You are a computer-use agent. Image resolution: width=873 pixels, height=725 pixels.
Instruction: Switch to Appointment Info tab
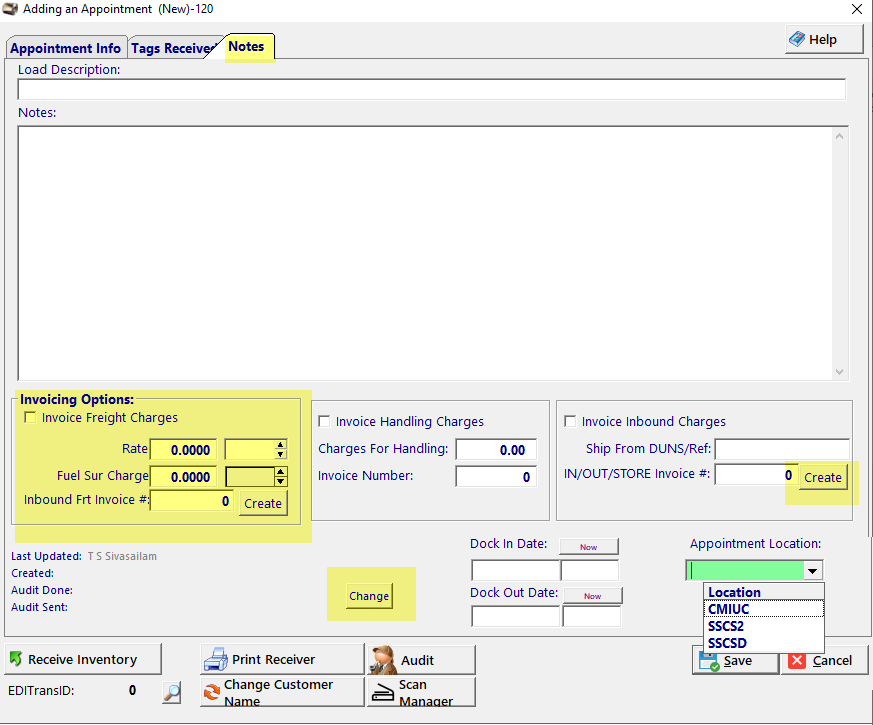(x=66, y=48)
